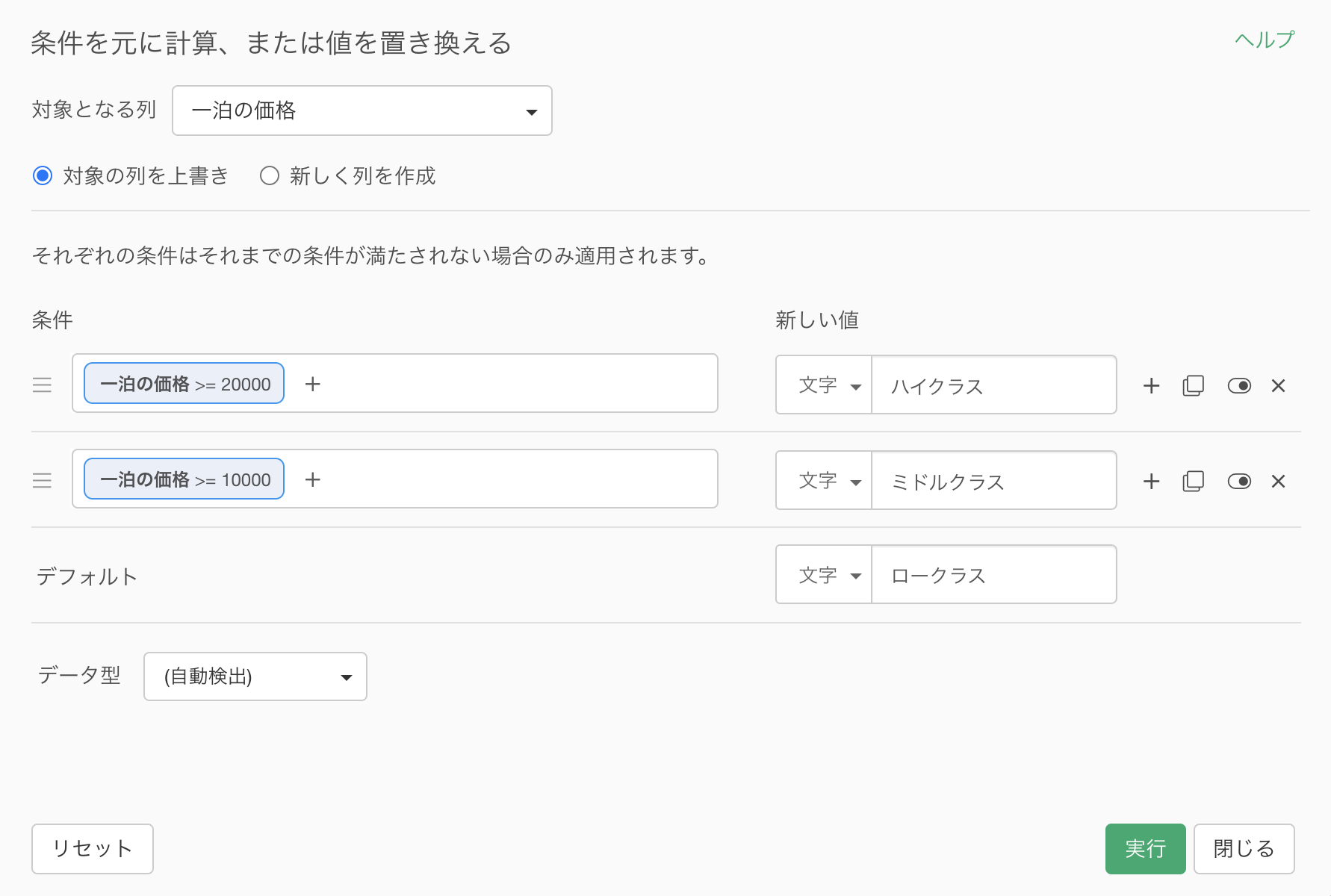Viewport: 1331px width, 896px height.
Task: Open the 対象となる列 column dropdown
Action: tap(362, 111)
